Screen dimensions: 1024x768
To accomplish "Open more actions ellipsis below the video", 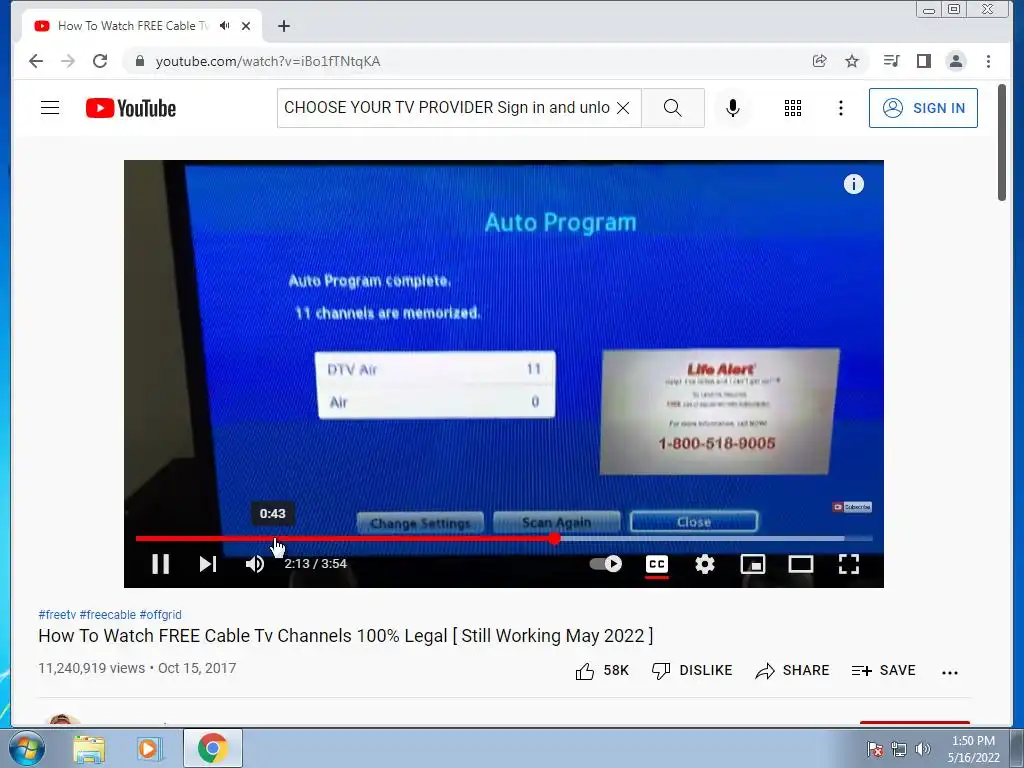I will coord(950,672).
